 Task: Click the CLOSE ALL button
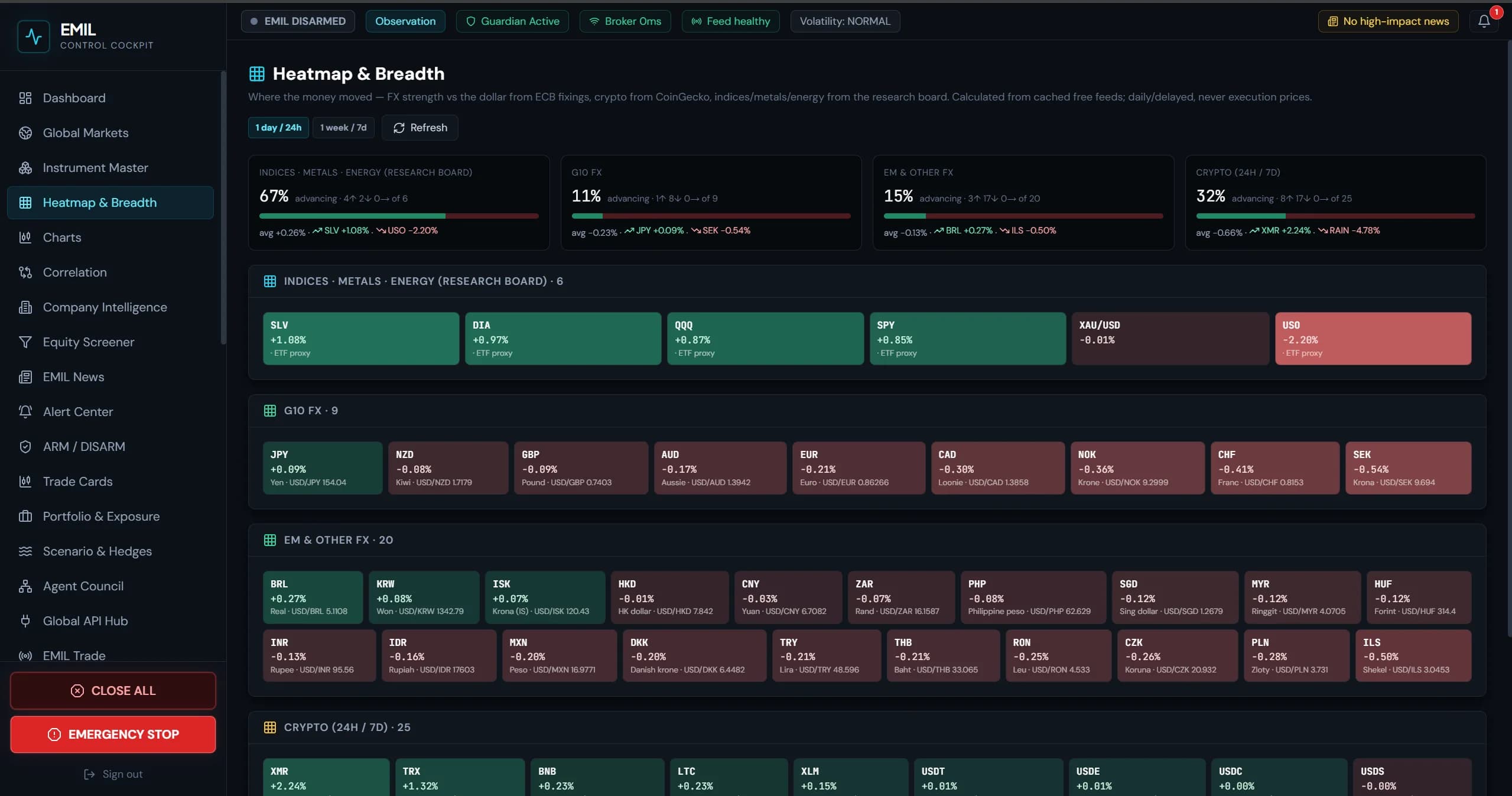coord(113,691)
